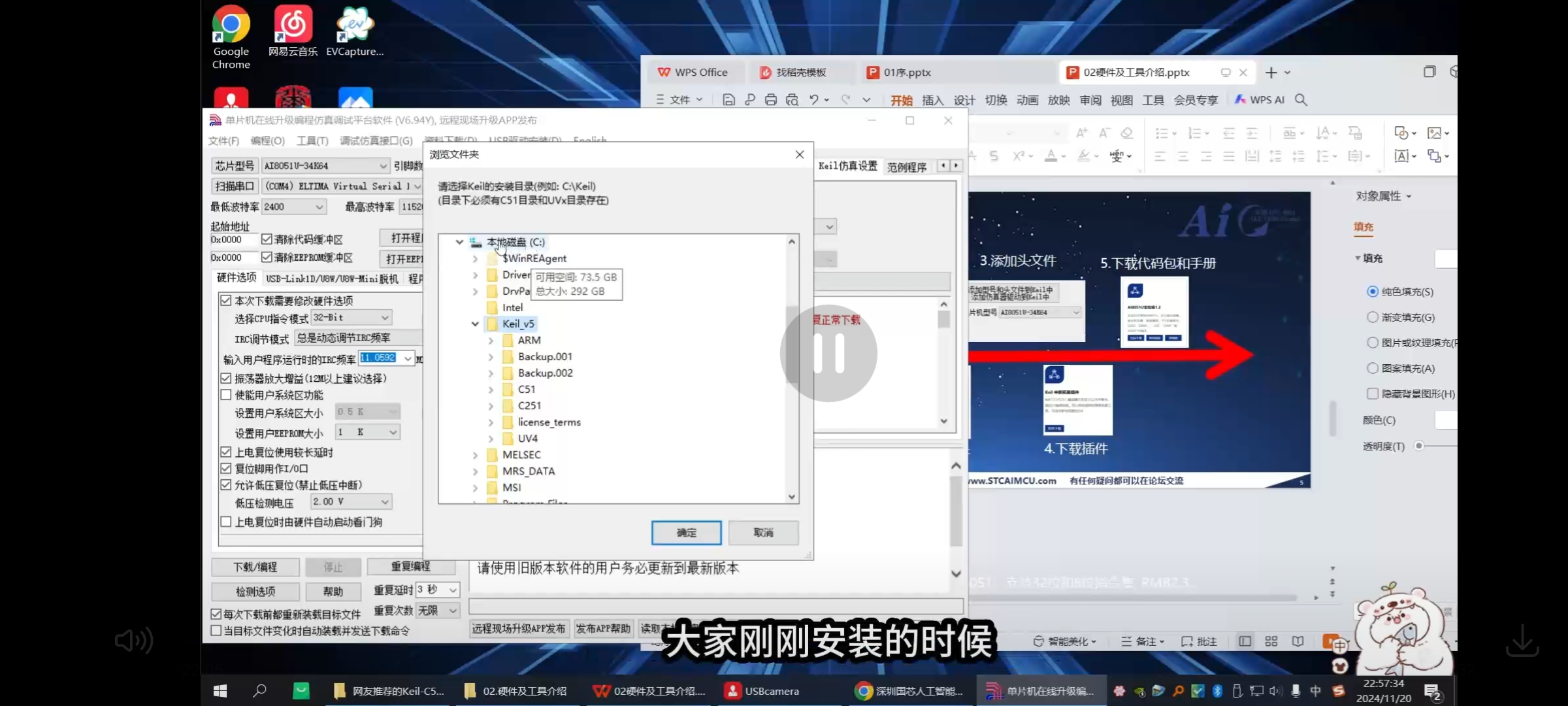
Task: Click the WPS undo arrow icon
Action: pos(814,99)
